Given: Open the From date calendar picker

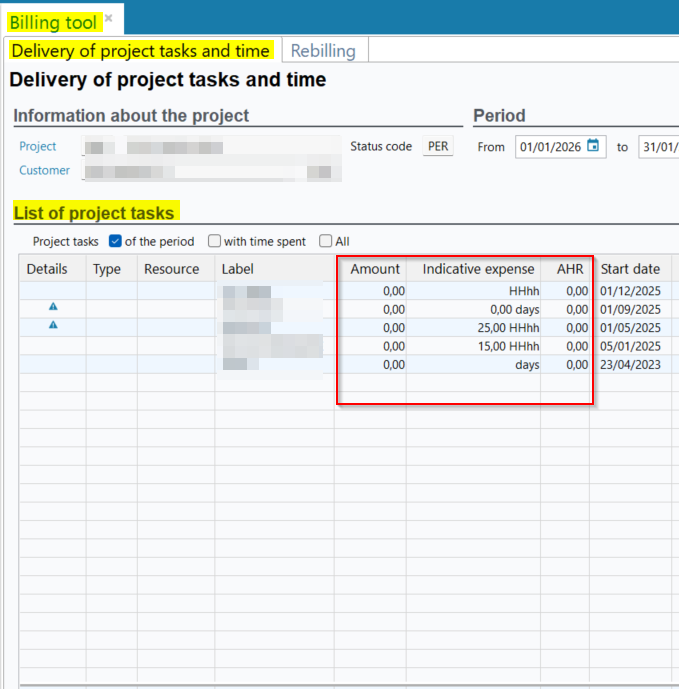Looking at the screenshot, I should (x=593, y=146).
